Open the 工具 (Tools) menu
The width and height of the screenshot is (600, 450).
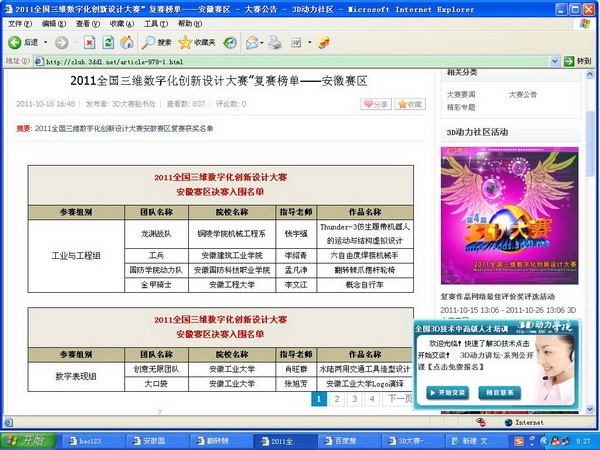point(154,22)
